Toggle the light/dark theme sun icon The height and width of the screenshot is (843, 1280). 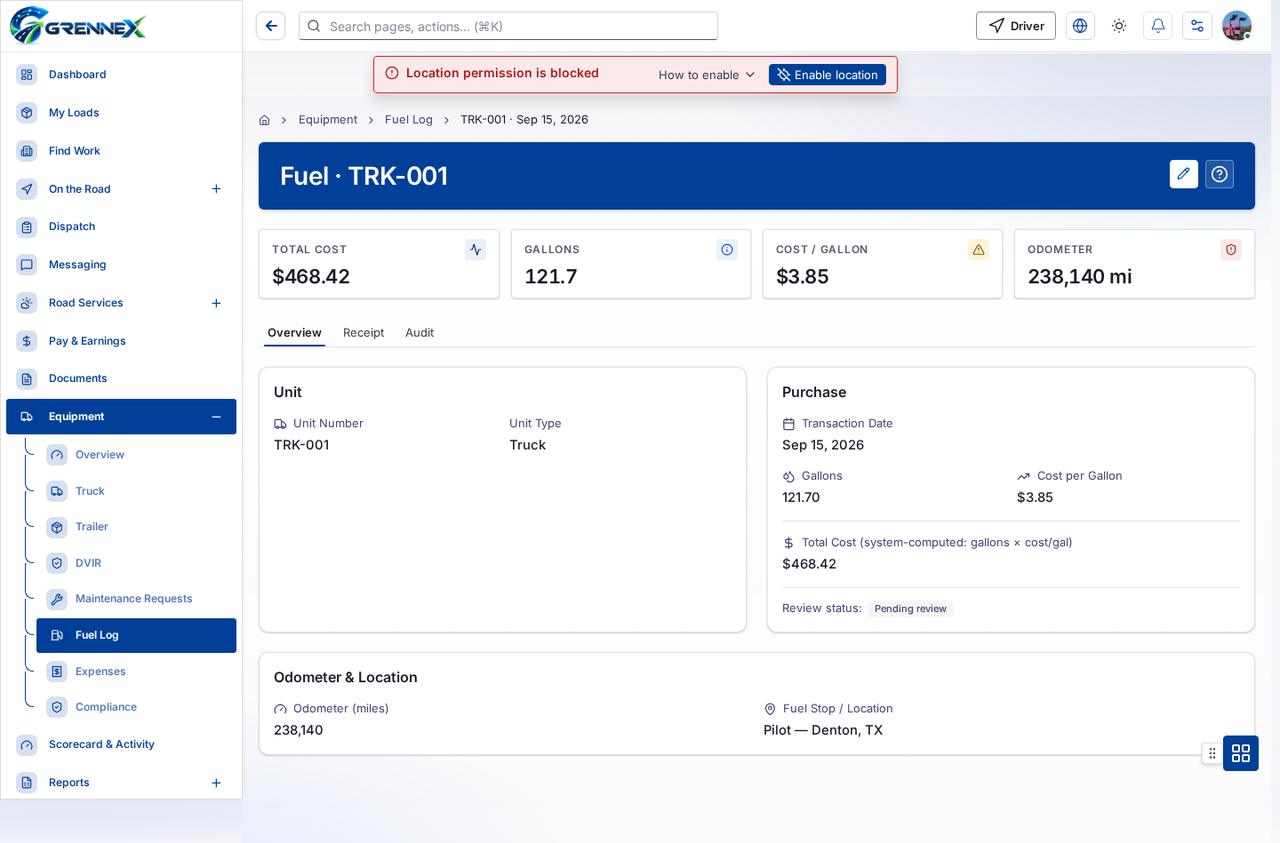[x=1119, y=26]
